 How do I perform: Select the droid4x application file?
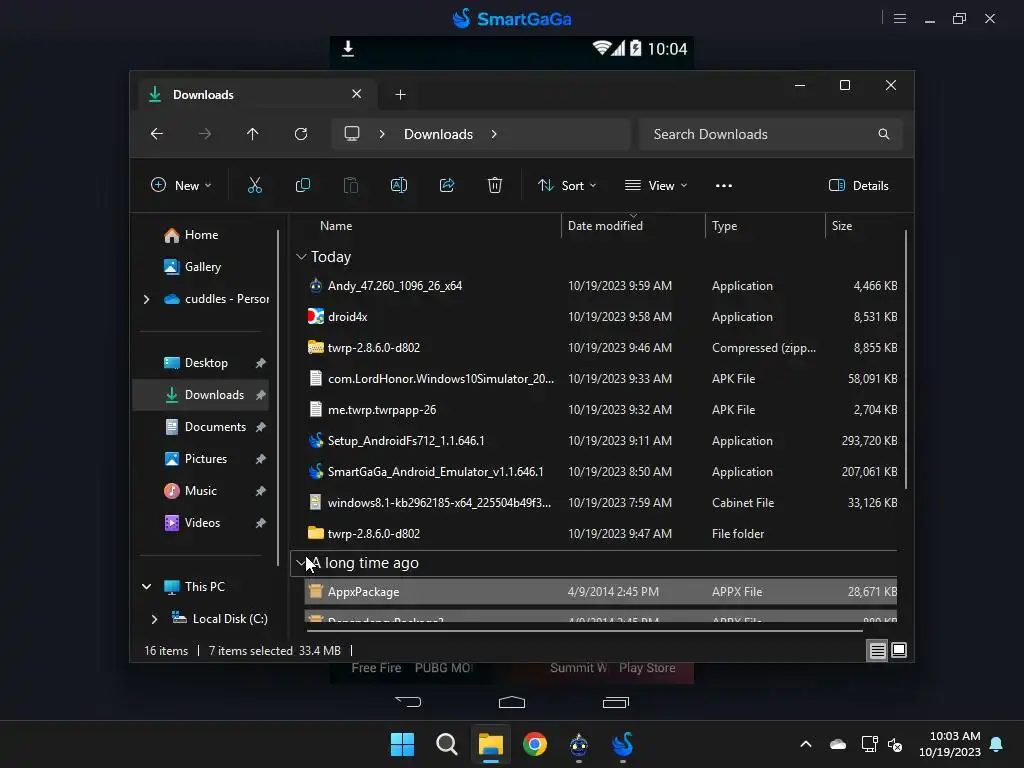(x=601, y=317)
